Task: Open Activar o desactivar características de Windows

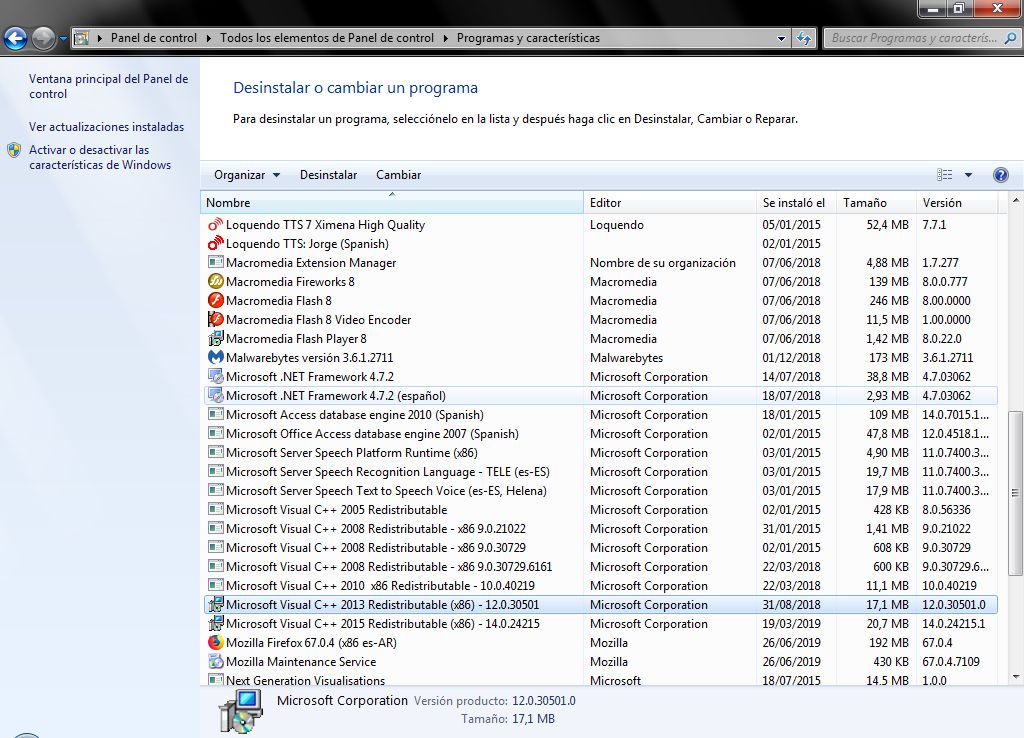Action: [x=100, y=157]
